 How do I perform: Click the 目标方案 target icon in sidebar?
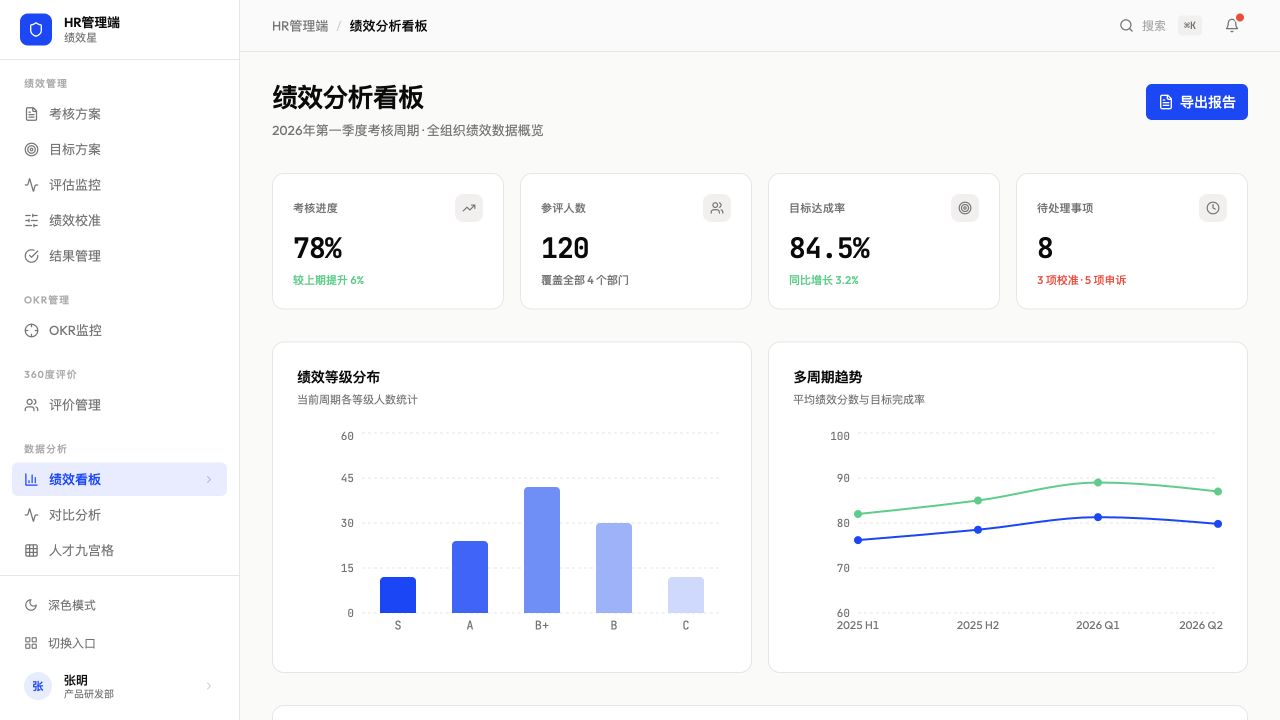tap(31, 149)
